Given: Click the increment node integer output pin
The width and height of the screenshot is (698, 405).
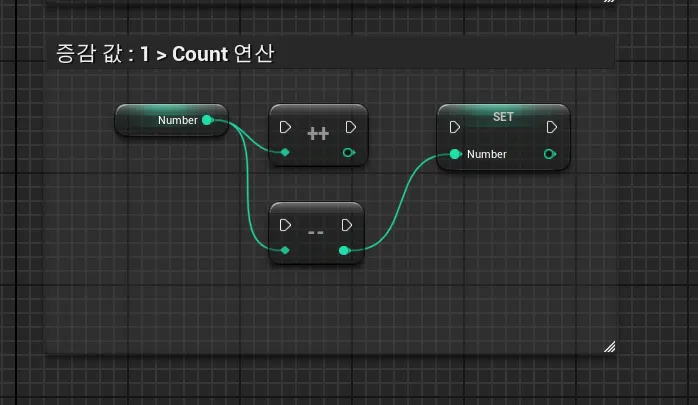Looking at the screenshot, I should [x=349, y=153].
